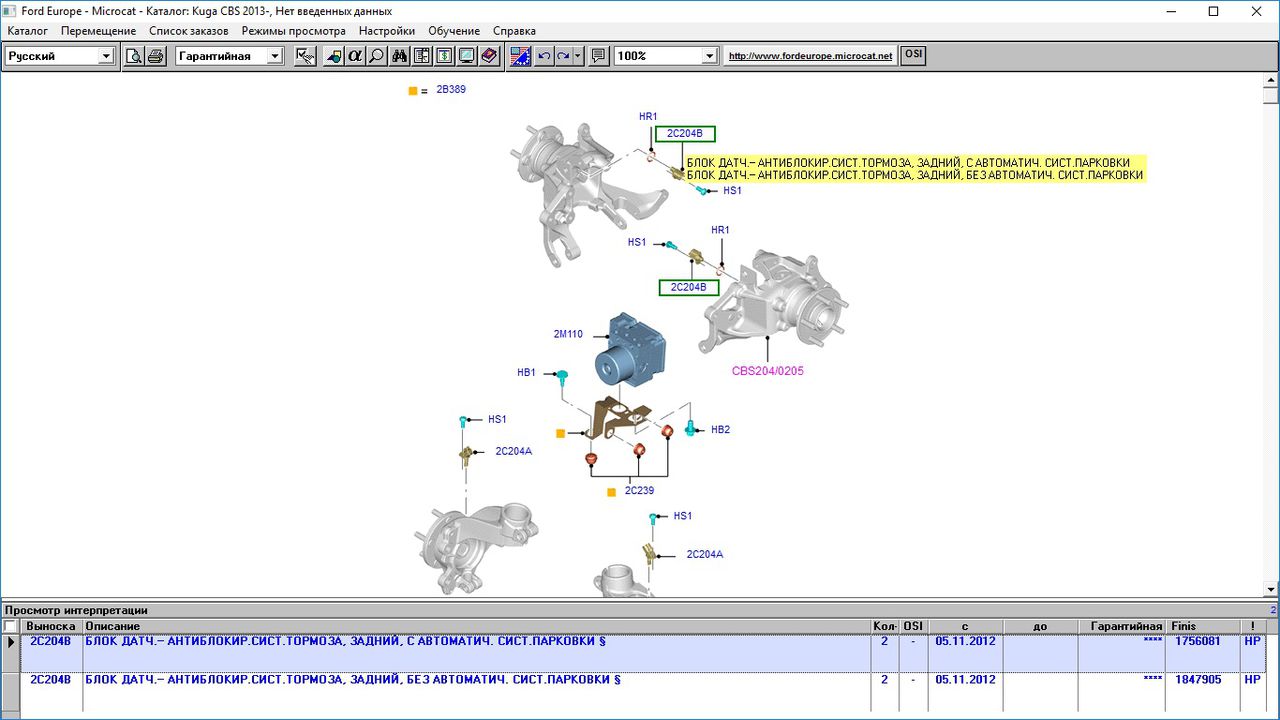
Task: Click the colored shapes toolbar icon
Action: click(333, 56)
